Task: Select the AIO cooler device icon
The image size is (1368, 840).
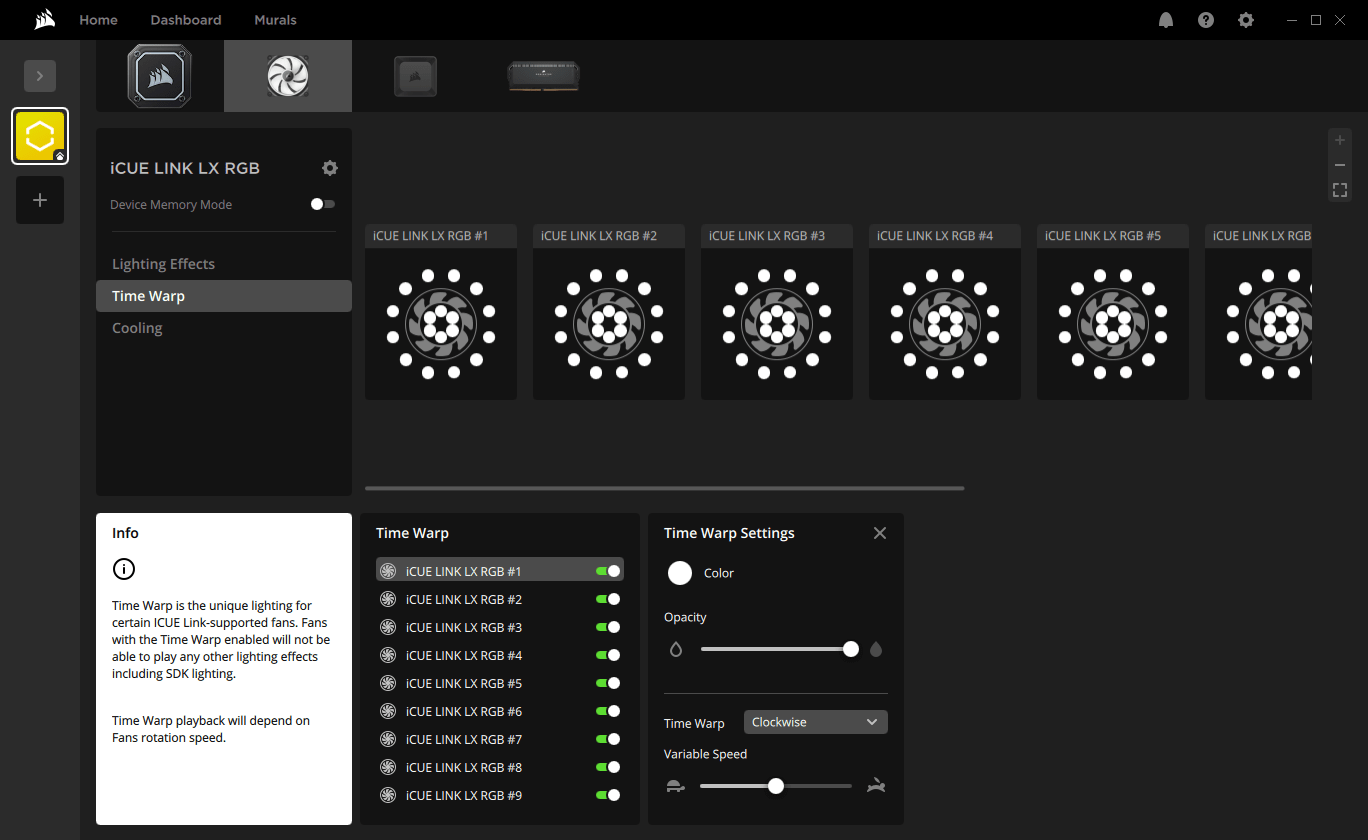Action: (159, 76)
